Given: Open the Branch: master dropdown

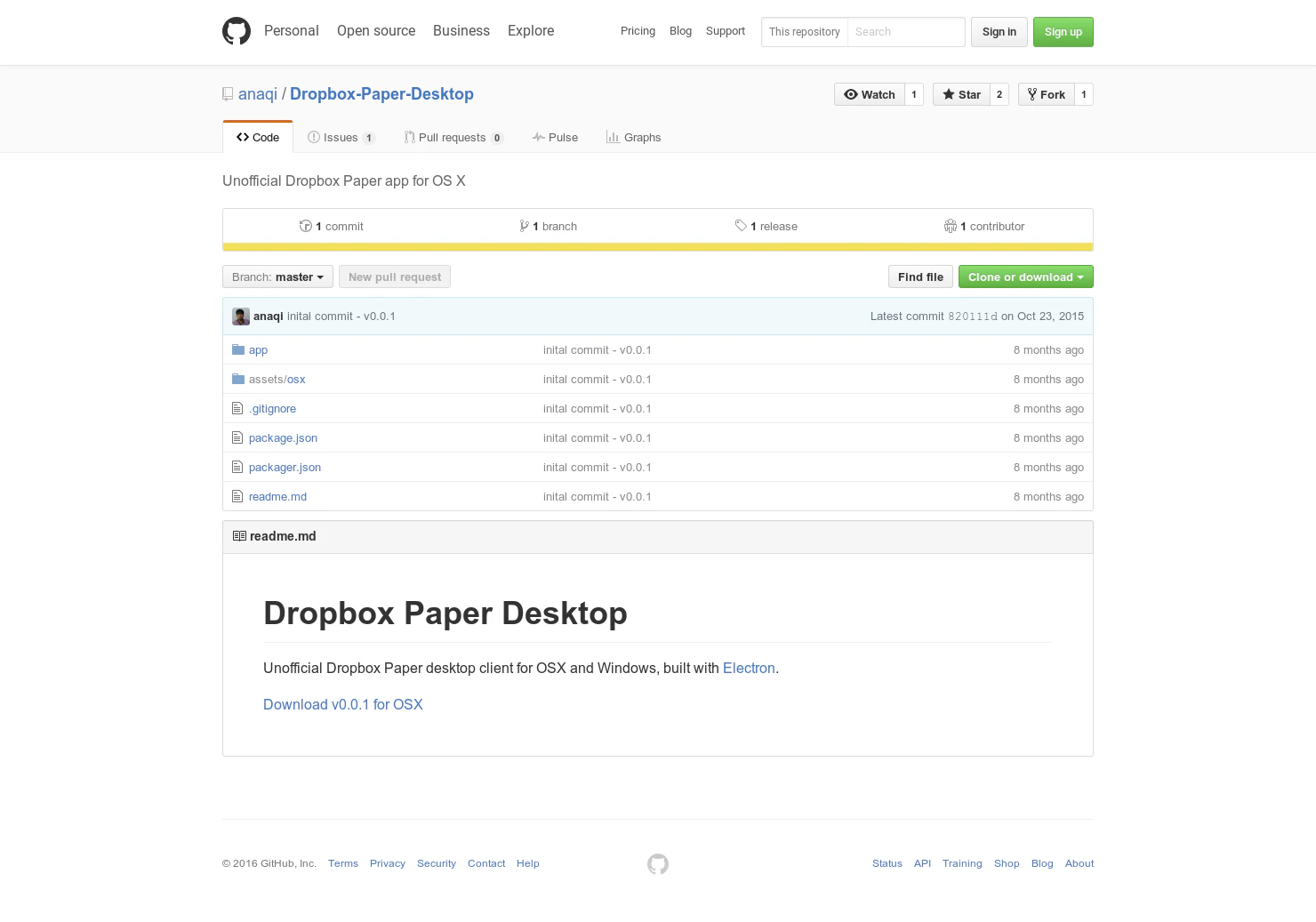Looking at the screenshot, I should click(x=277, y=277).
